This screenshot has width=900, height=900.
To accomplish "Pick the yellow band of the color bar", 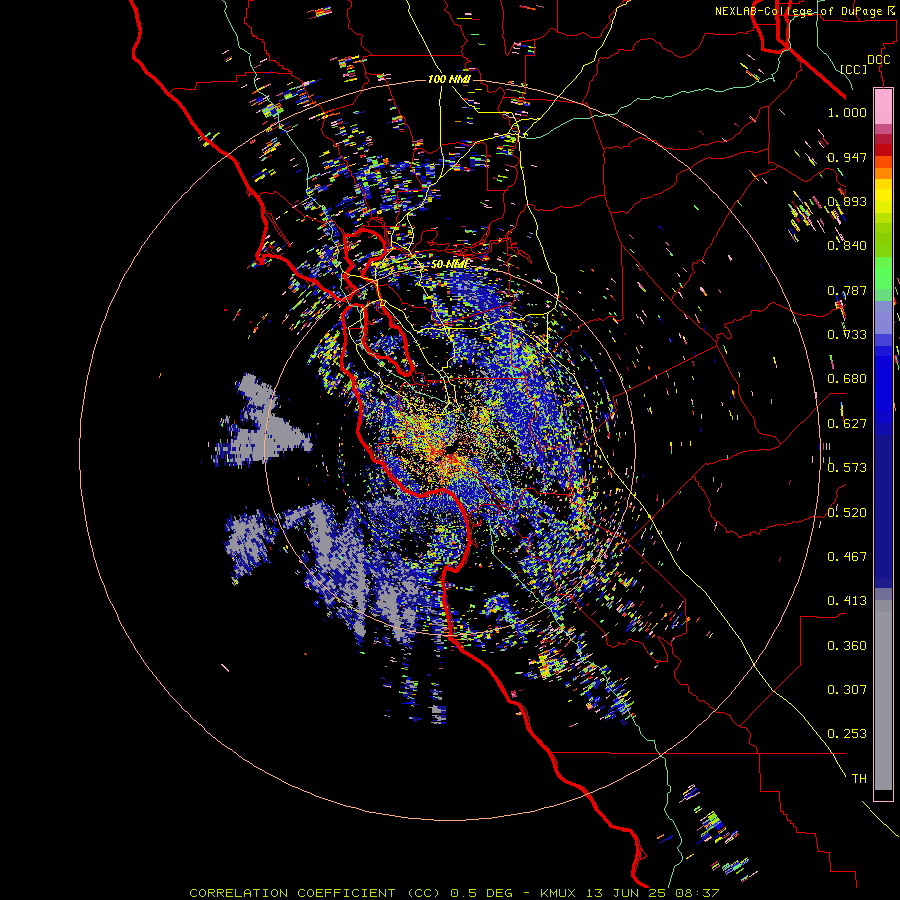I will click(883, 197).
